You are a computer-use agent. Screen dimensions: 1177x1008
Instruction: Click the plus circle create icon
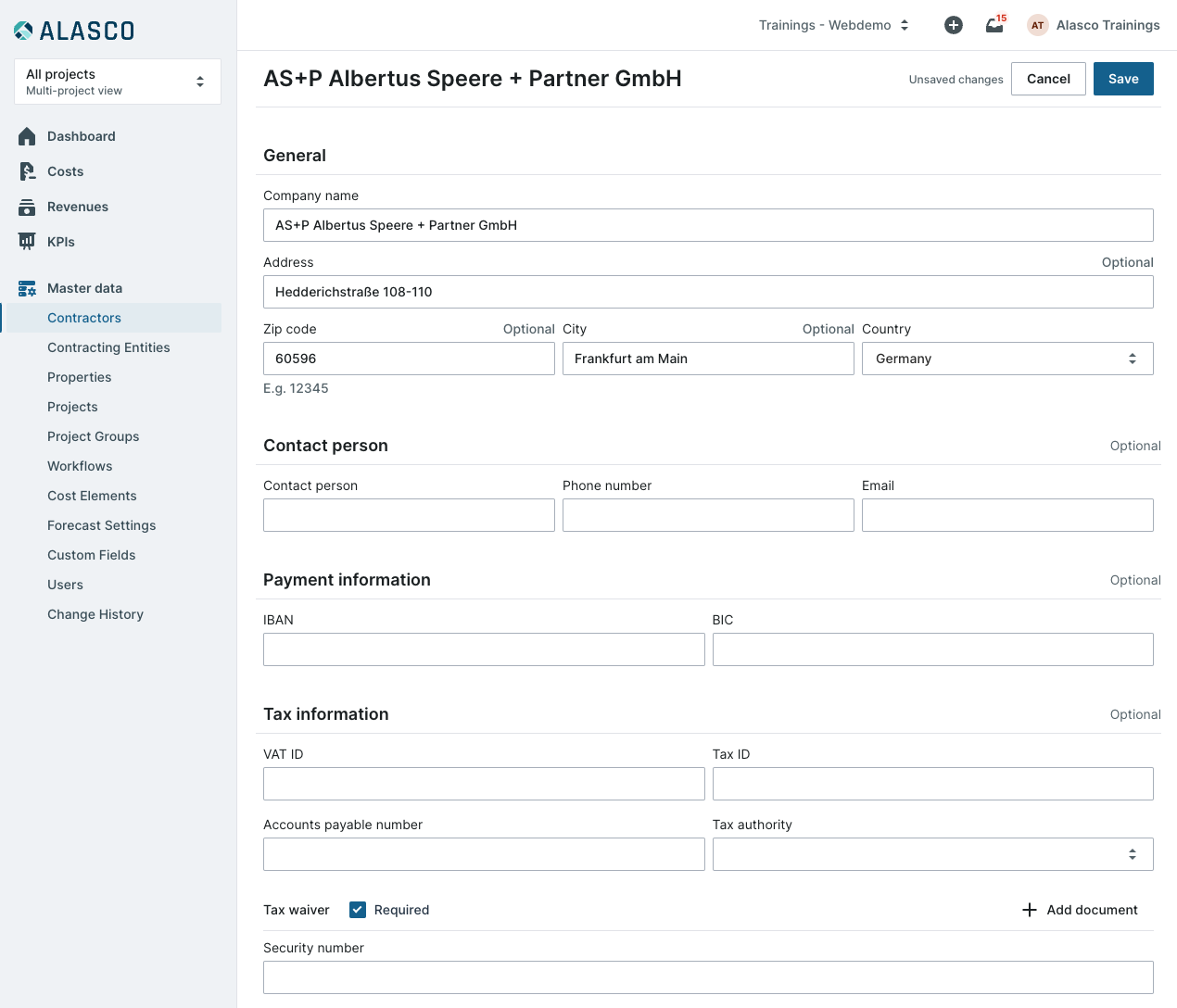[x=954, y=25]
